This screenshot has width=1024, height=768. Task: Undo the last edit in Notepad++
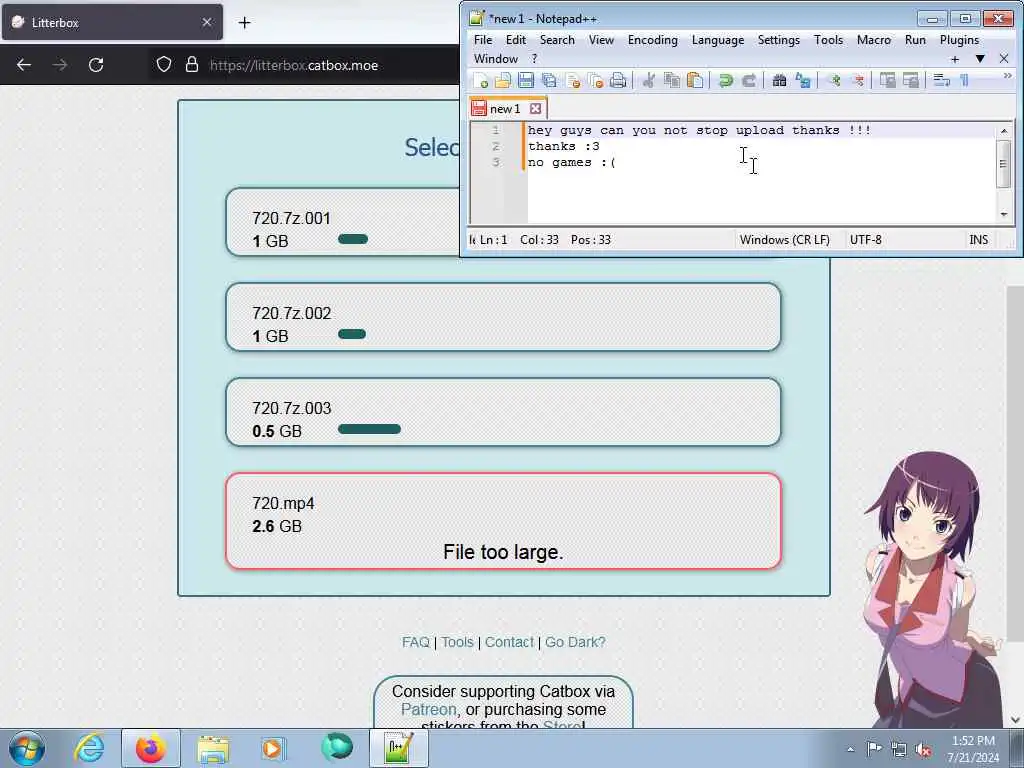[725, 80]
